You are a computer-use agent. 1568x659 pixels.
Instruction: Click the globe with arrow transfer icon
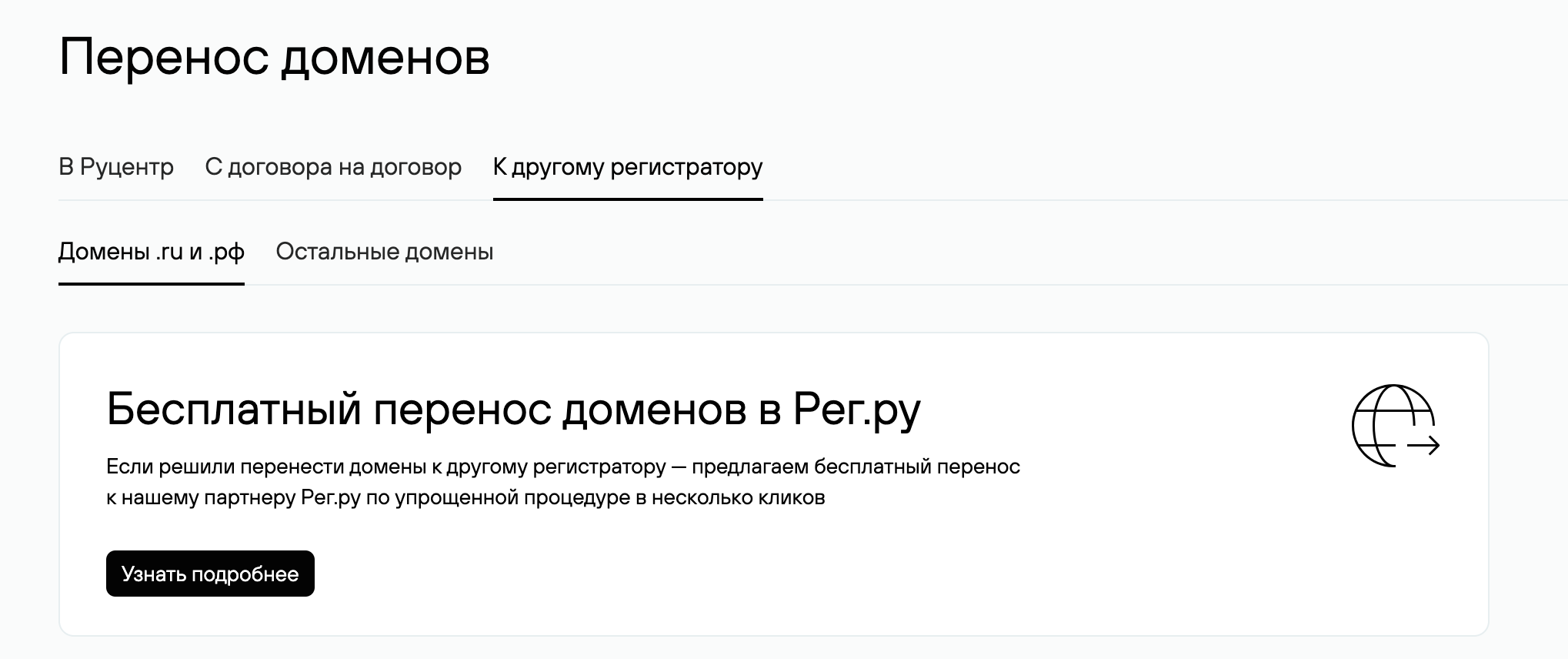point(1394,426)
